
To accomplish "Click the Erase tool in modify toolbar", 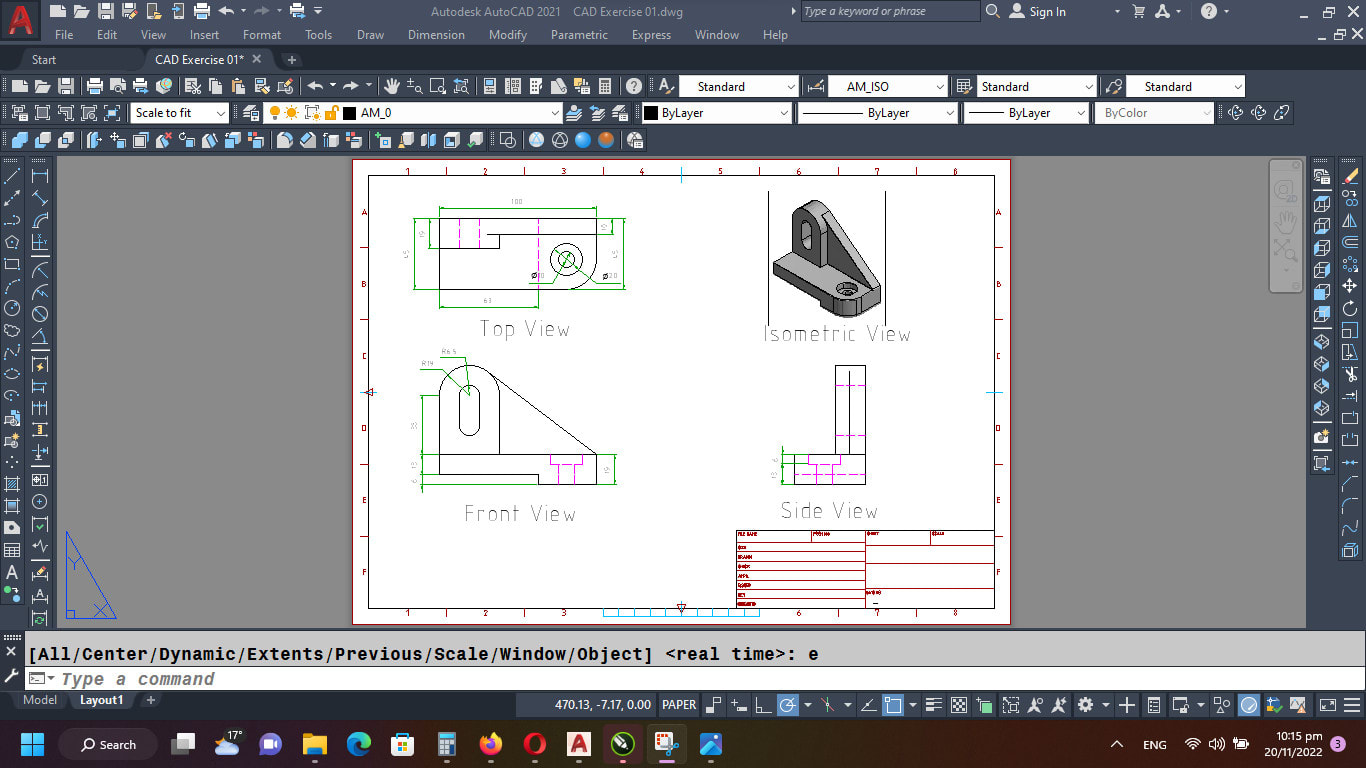I will tap(1350, 176).
